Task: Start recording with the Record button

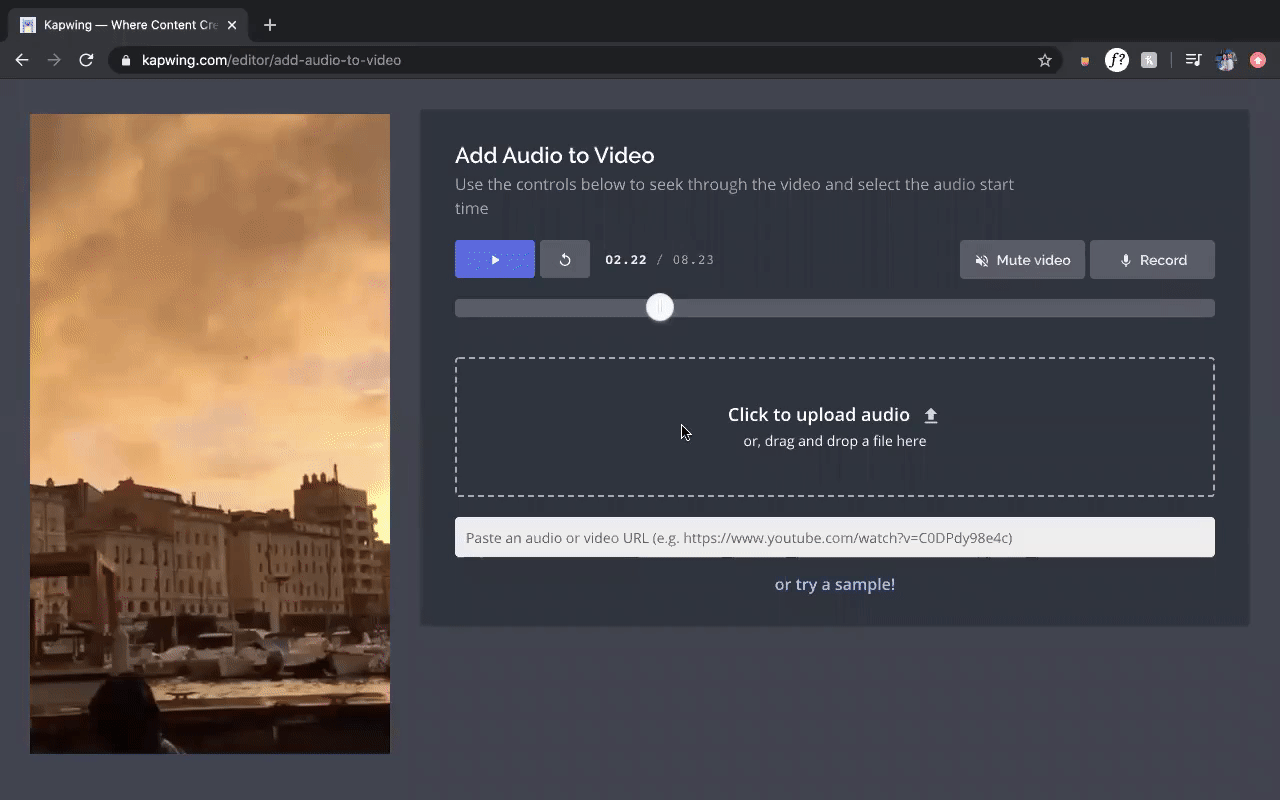Action: coord(1152,260)
